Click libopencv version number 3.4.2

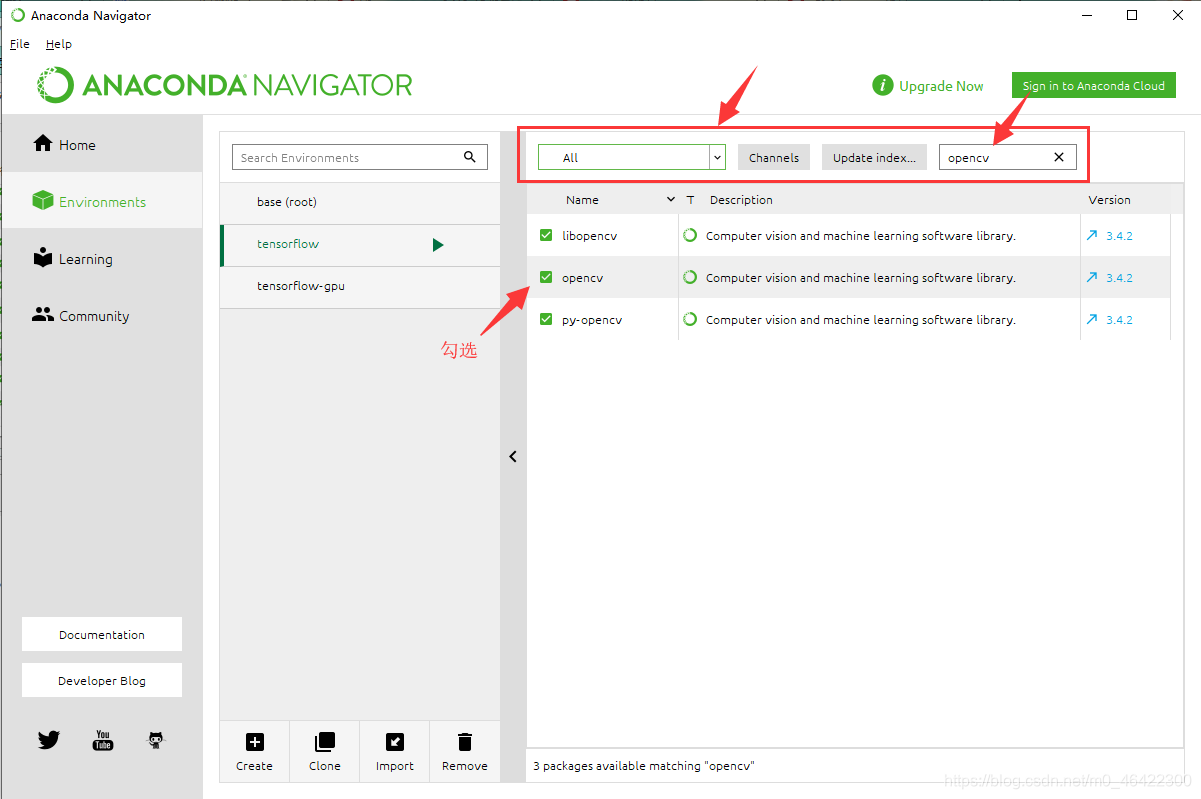(1119, 236)
